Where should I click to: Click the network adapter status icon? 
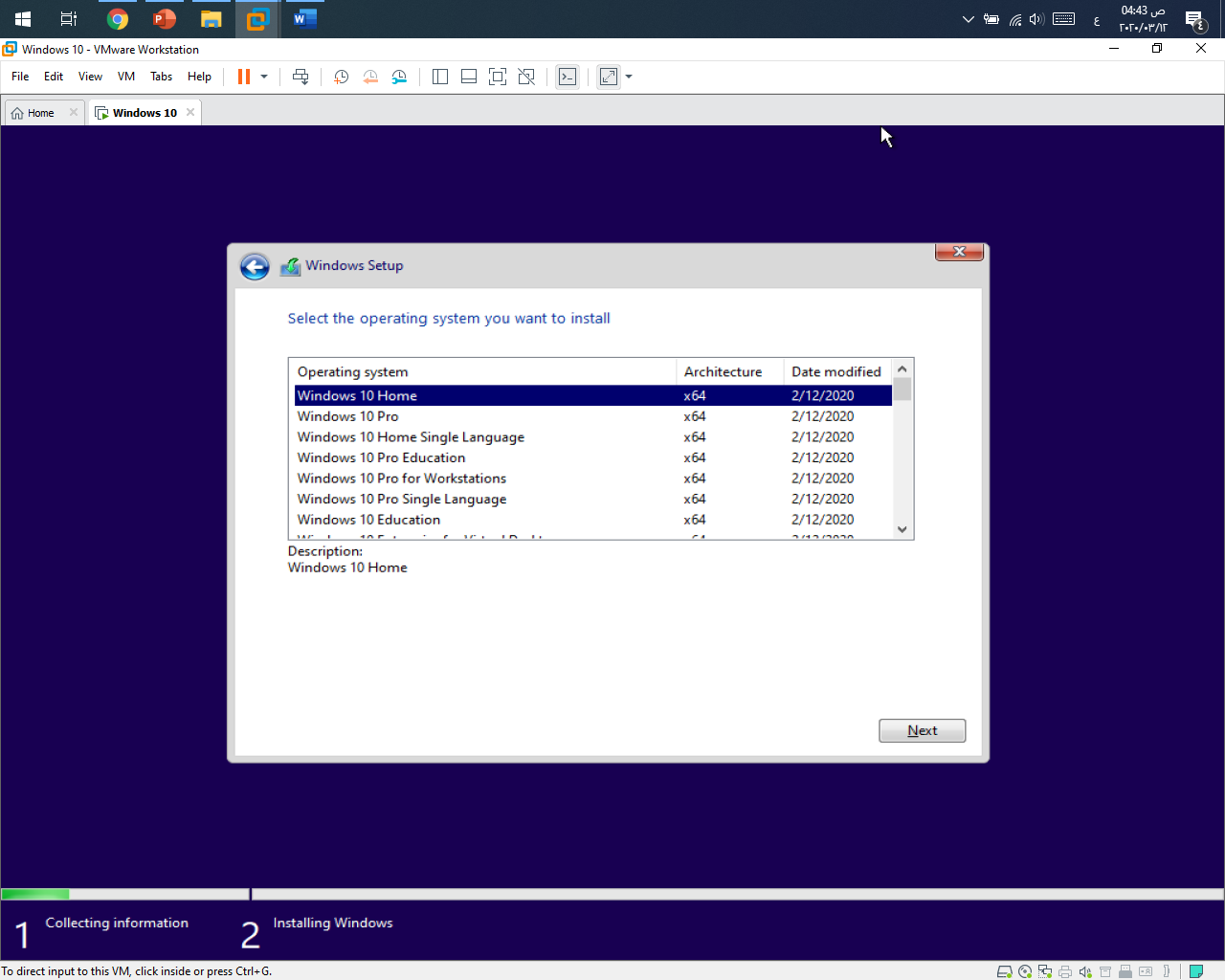point(1045,971)
